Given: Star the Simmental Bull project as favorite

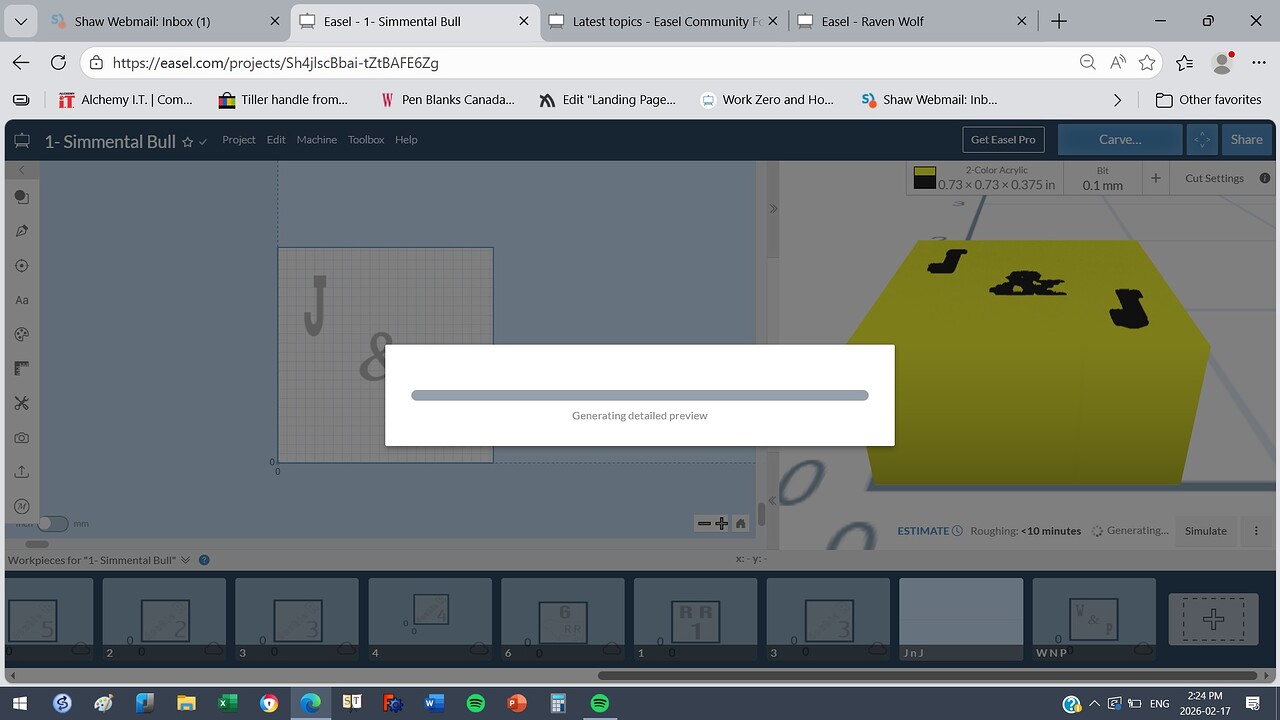Looking at the screenshot, I should click(186, 141).
